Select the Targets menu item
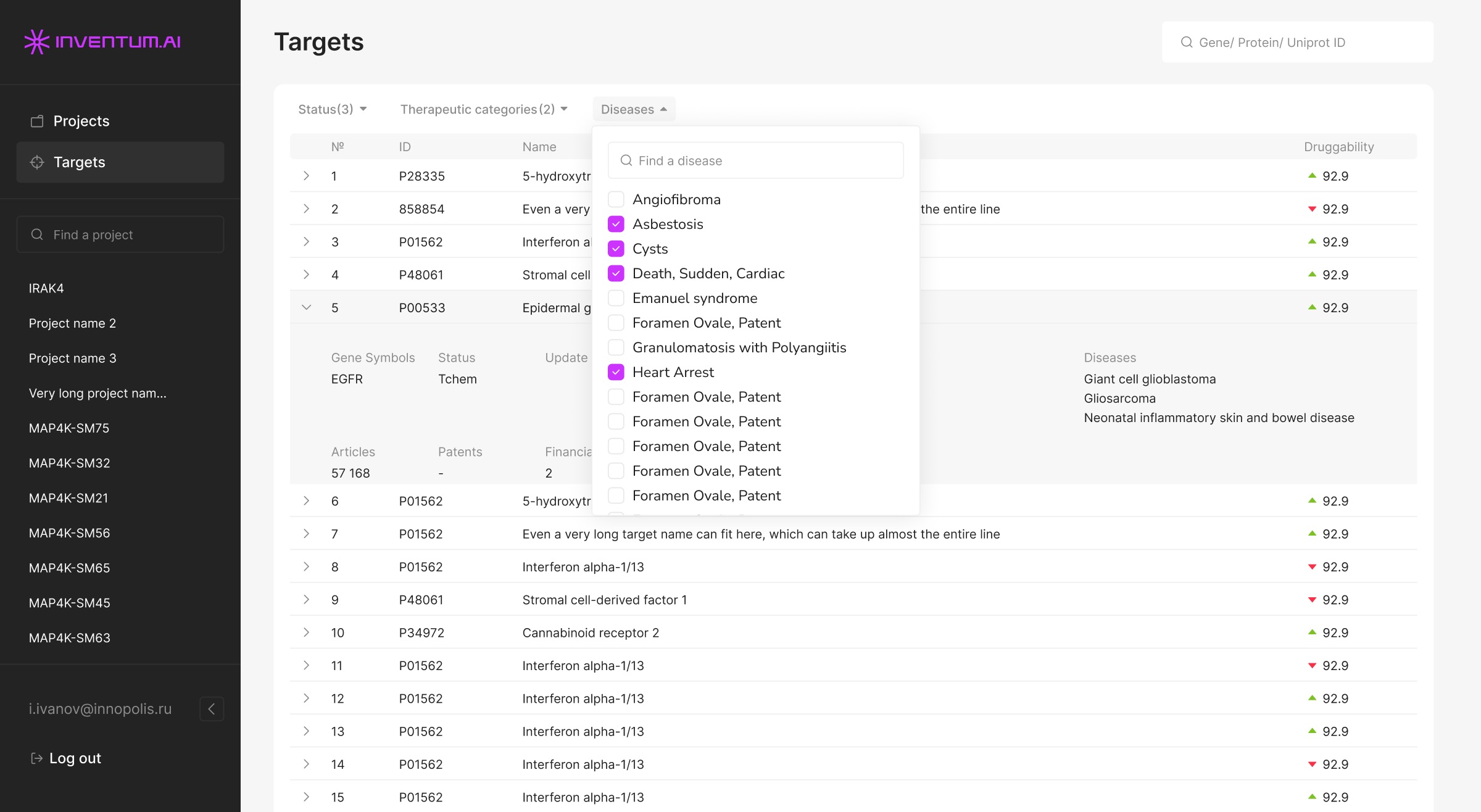 click(x=120, y=162)
